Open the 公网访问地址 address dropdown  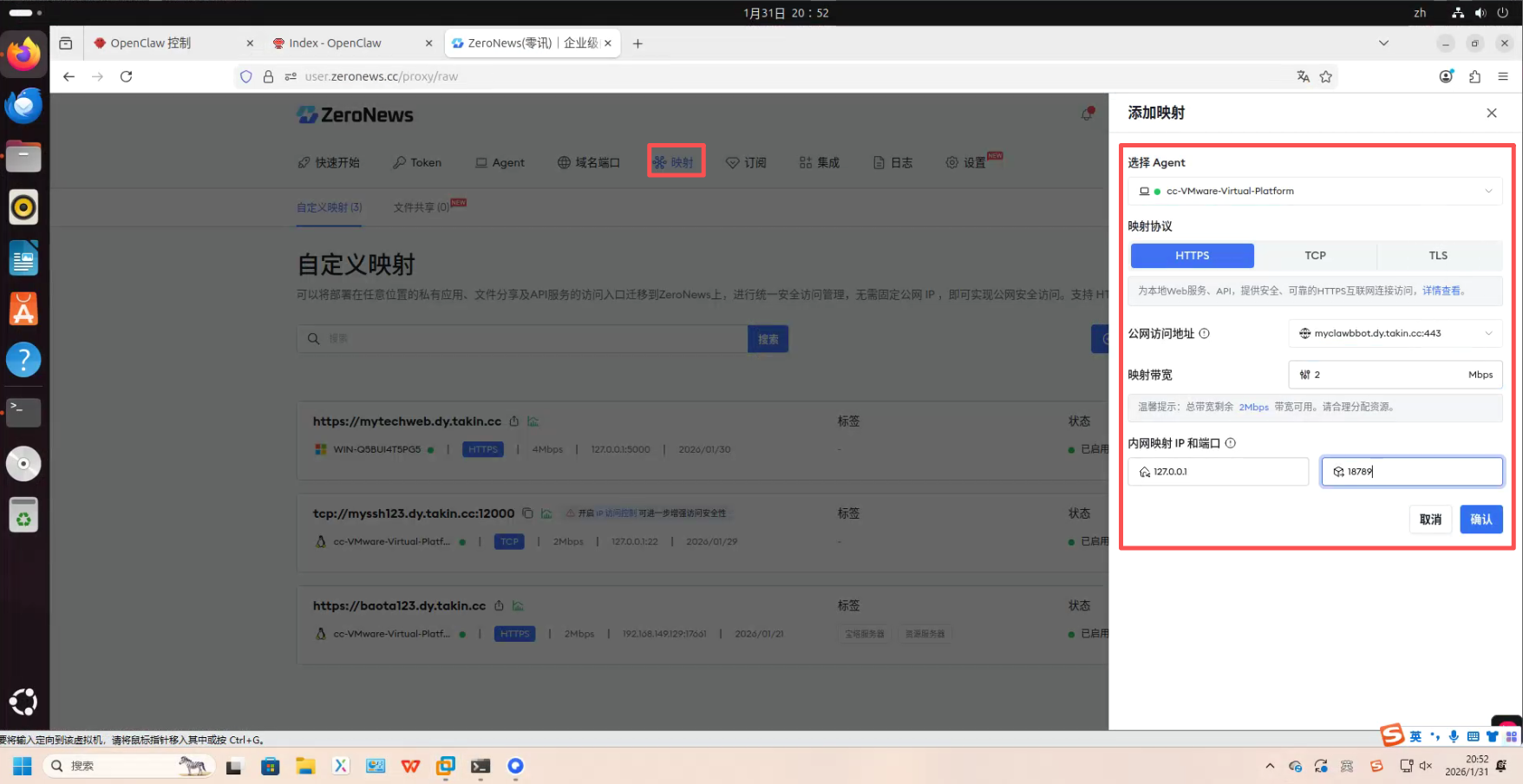coord(1395,333)
